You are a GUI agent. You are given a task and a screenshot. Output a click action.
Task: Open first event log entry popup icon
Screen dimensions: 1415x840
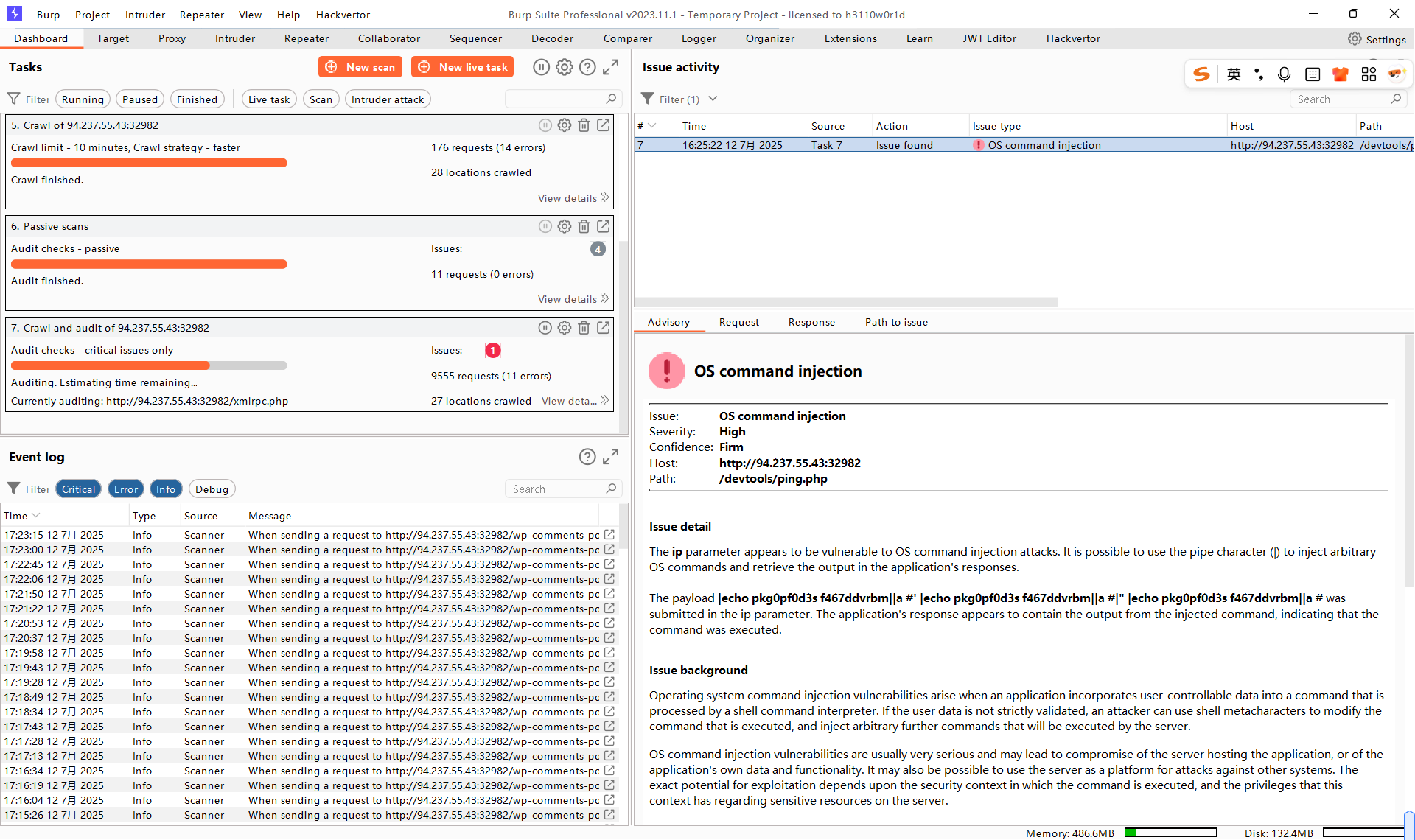point(609,534)
